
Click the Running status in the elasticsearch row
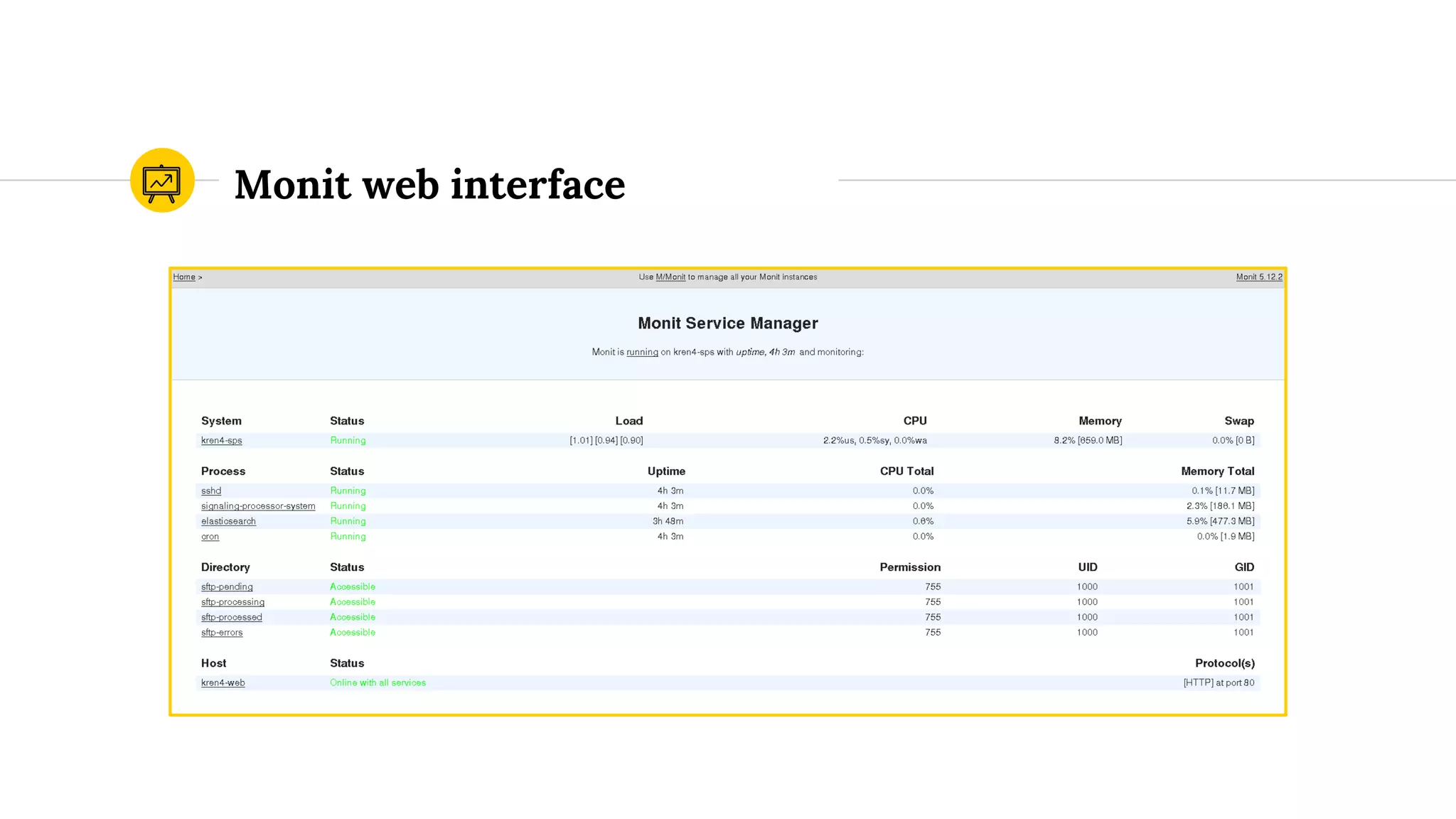point(348,521)
